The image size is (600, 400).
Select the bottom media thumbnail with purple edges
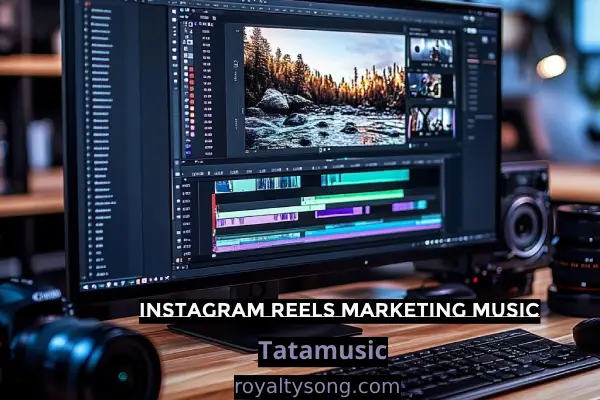(432, 122)
